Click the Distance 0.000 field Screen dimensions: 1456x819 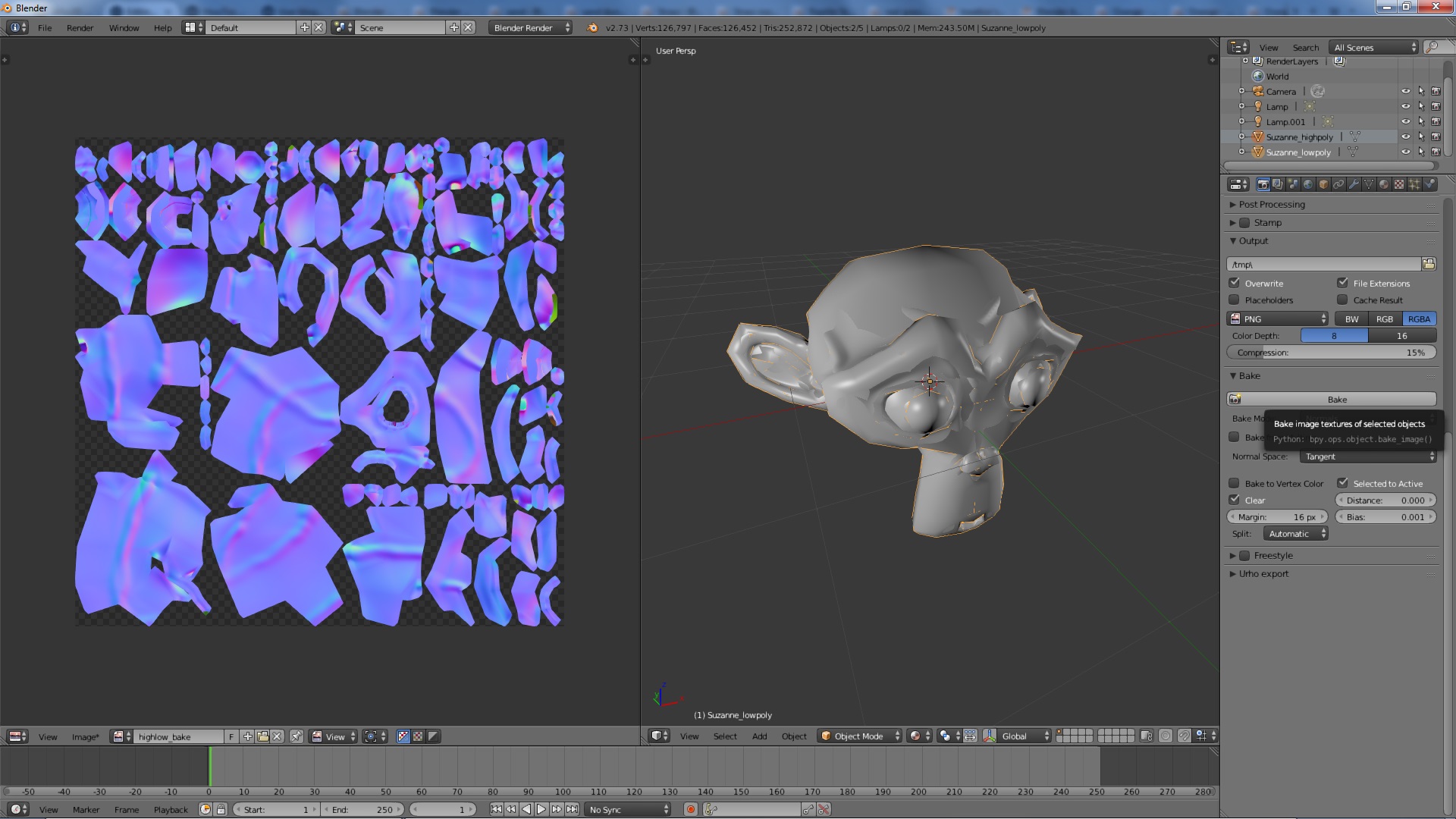coord(1385,500)
